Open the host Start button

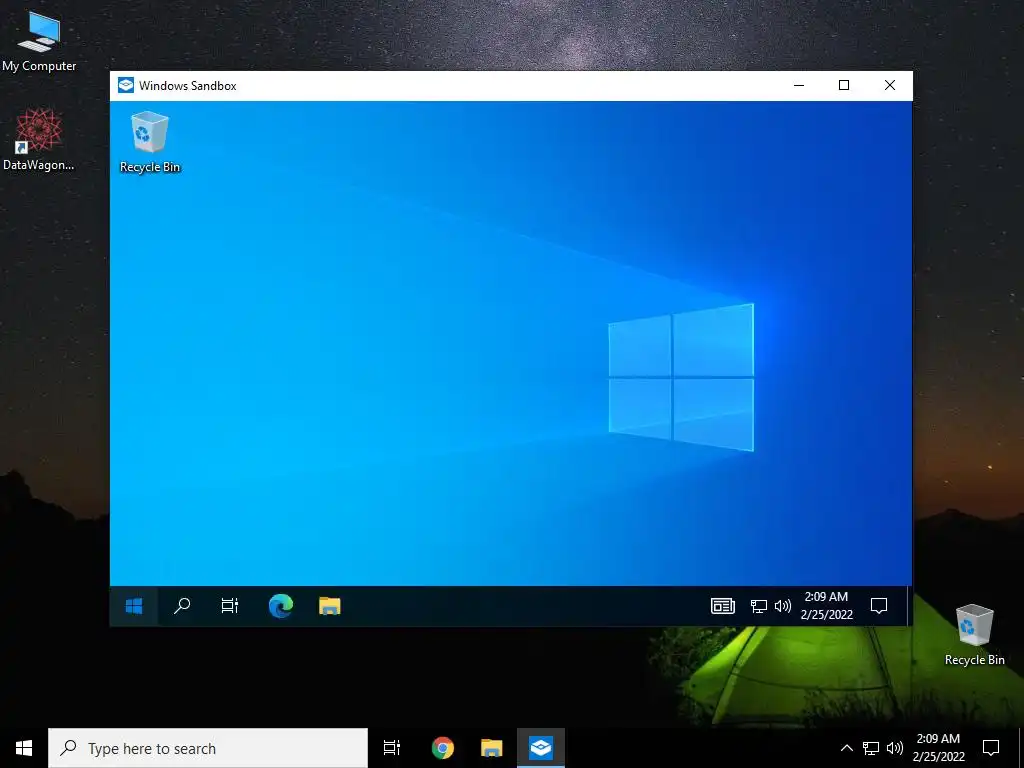(24, 748)
